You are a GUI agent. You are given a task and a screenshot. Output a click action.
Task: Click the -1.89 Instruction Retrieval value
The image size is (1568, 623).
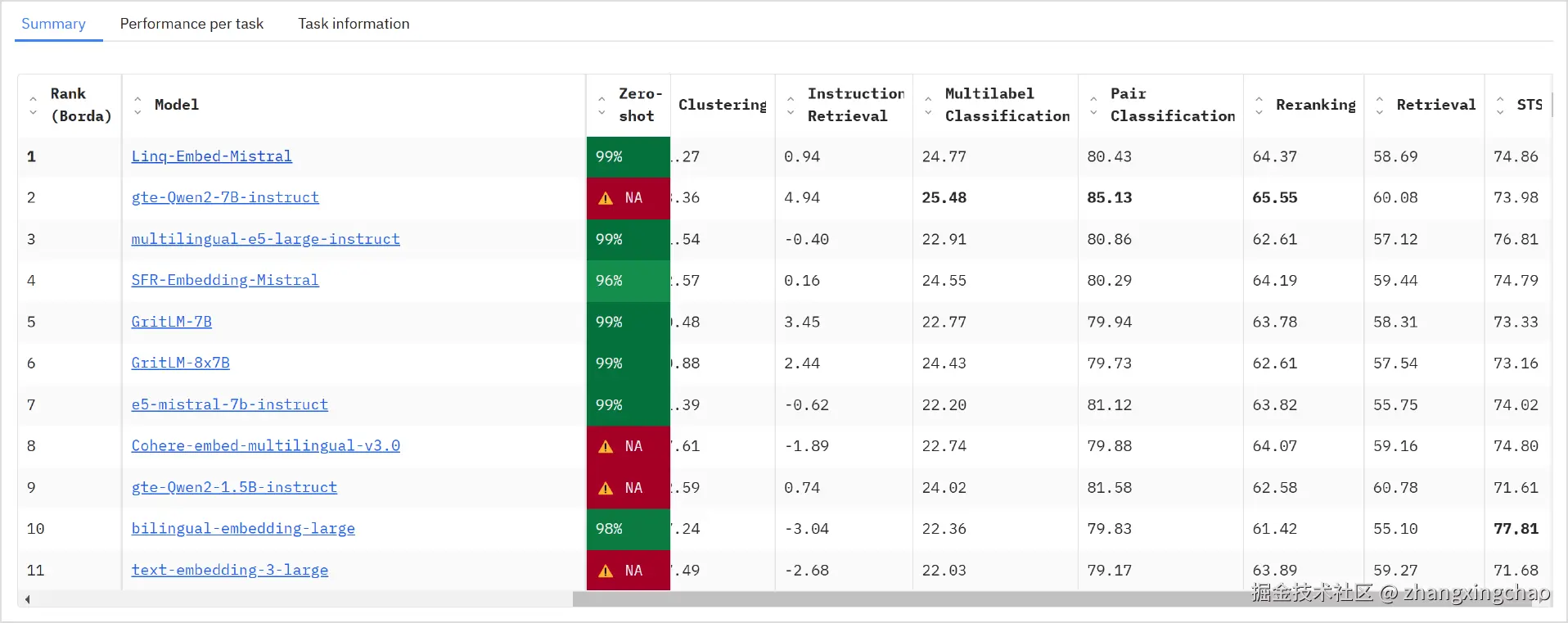[x=806, y=445]
